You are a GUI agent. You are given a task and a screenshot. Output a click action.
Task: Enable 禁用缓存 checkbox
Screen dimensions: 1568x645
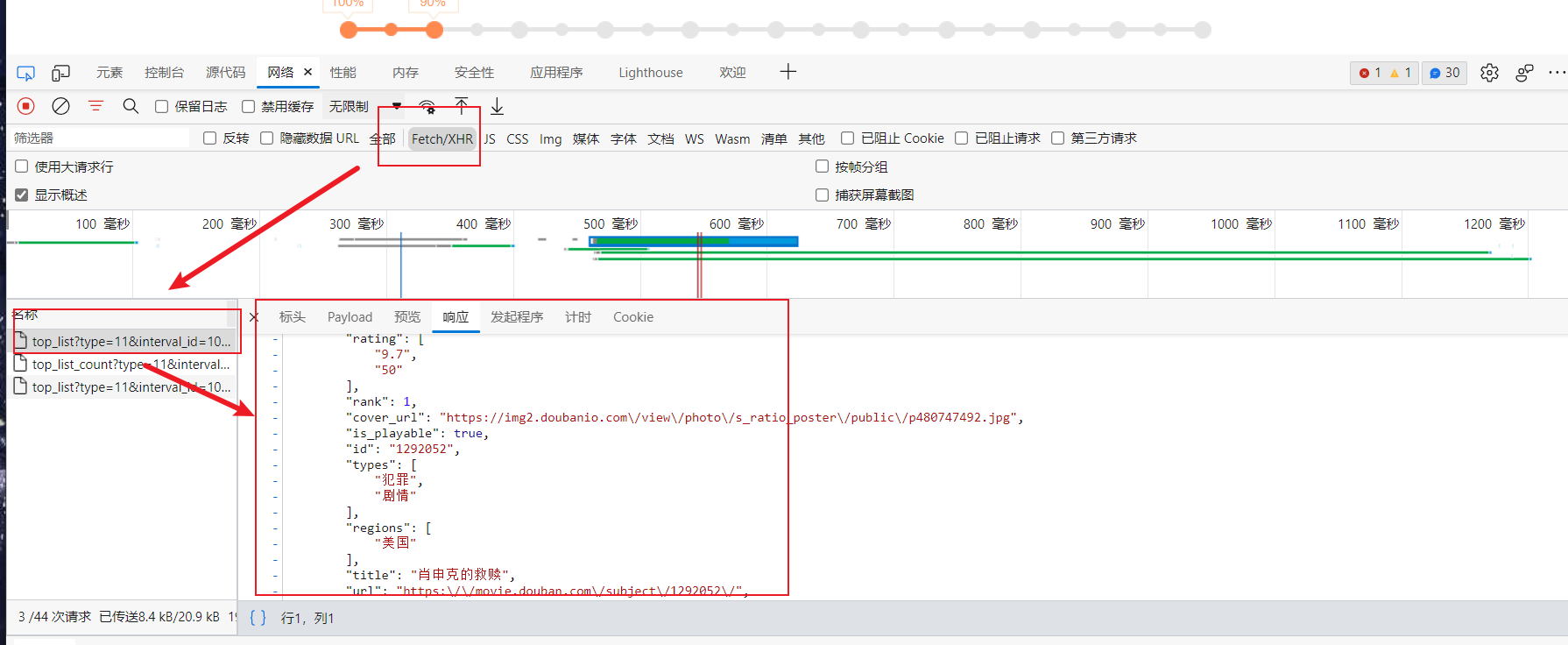coord(248,106)
